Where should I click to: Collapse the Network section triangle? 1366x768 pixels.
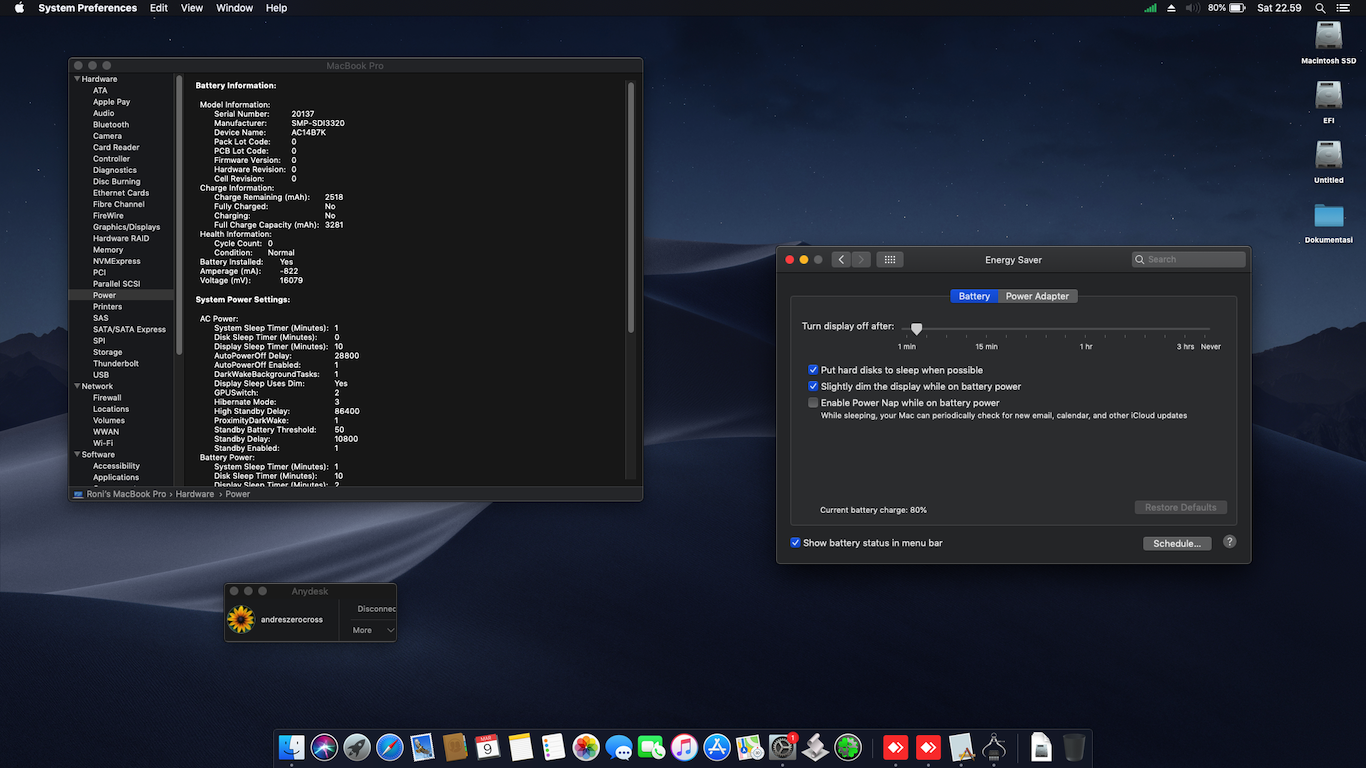[77, 386]
